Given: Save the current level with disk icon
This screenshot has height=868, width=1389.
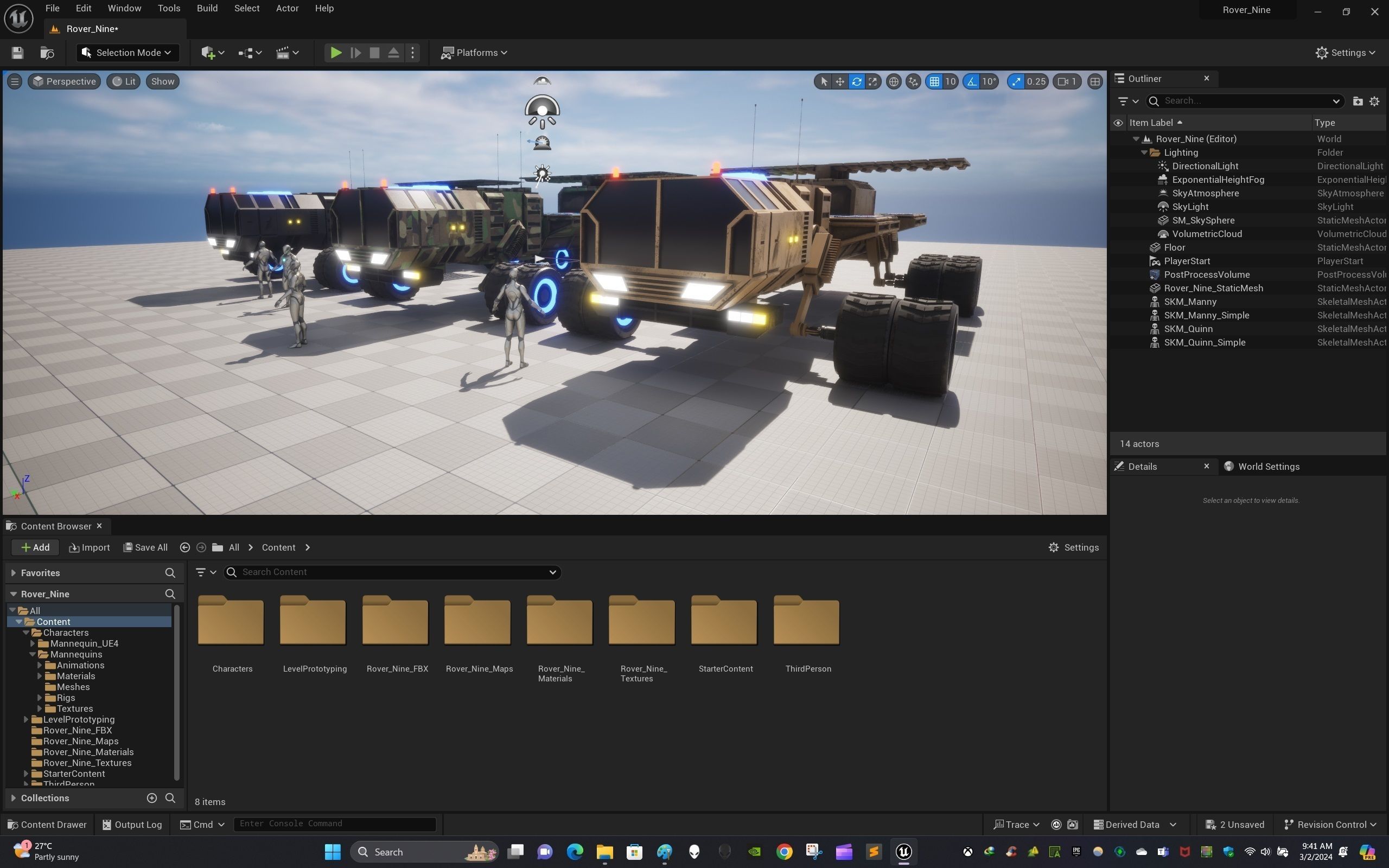Looking at the screenshot, I should pos(17,53).
